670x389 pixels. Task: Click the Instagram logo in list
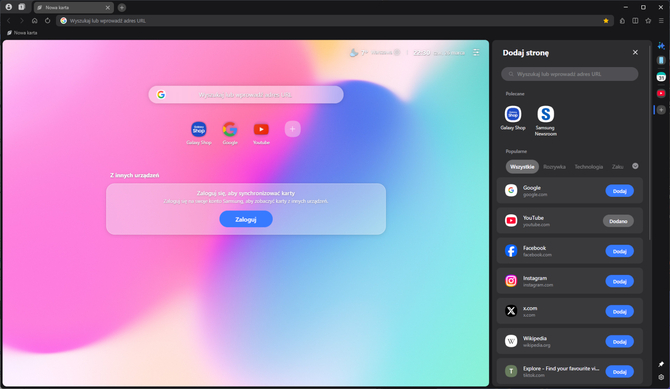point(511,280)
